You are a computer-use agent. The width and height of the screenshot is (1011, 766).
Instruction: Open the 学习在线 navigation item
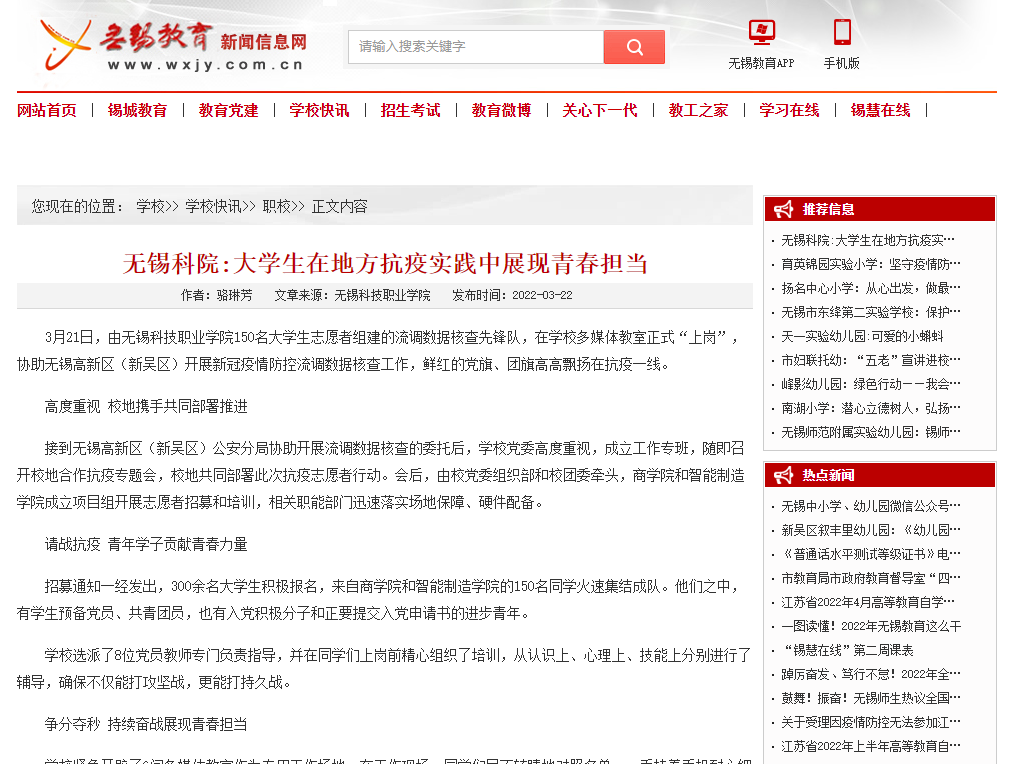[x=789, y=110]
